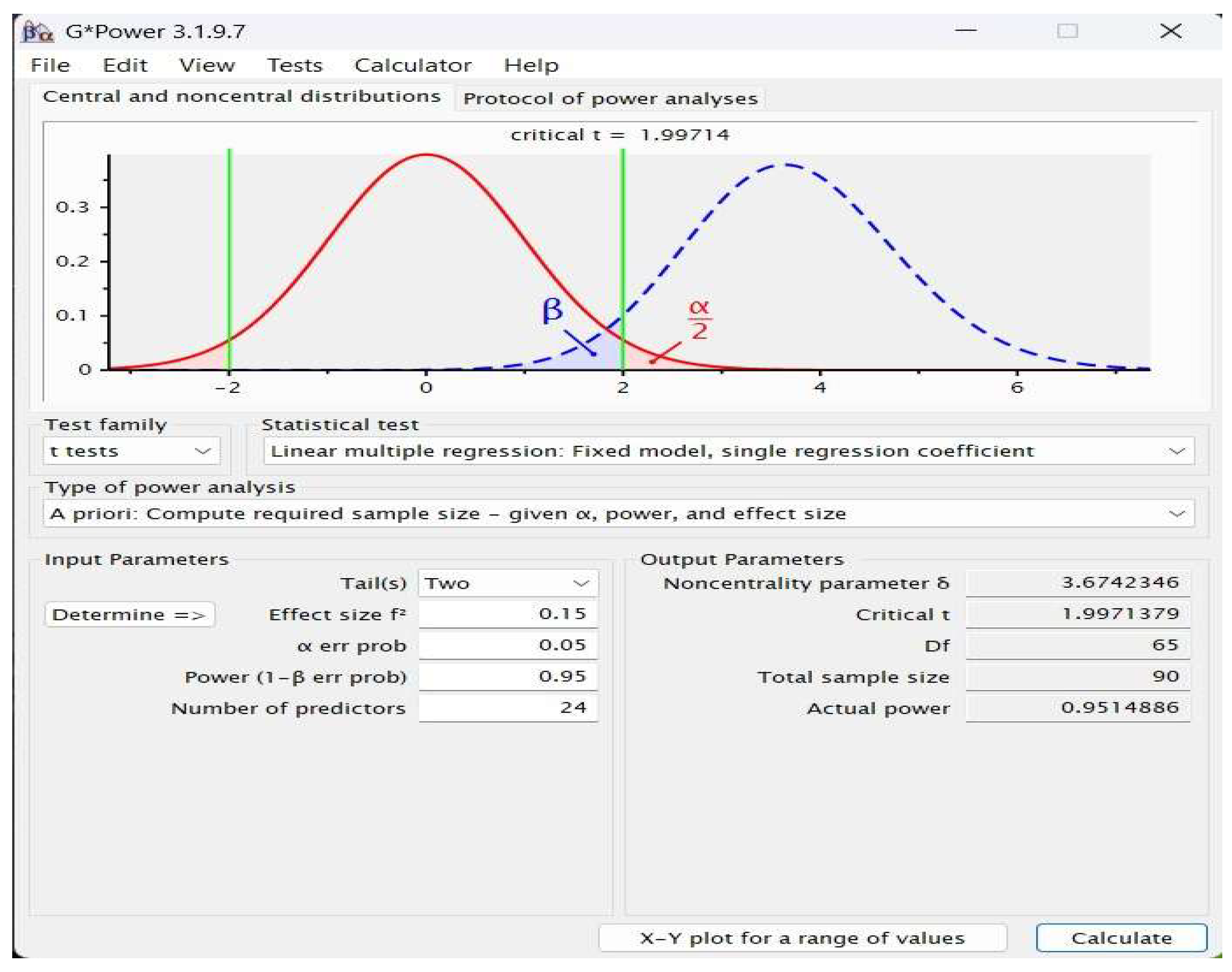Expand the Test family dropdown
Image resolution: width=1232 pixels, height=972 pixels.
point(131,451)
